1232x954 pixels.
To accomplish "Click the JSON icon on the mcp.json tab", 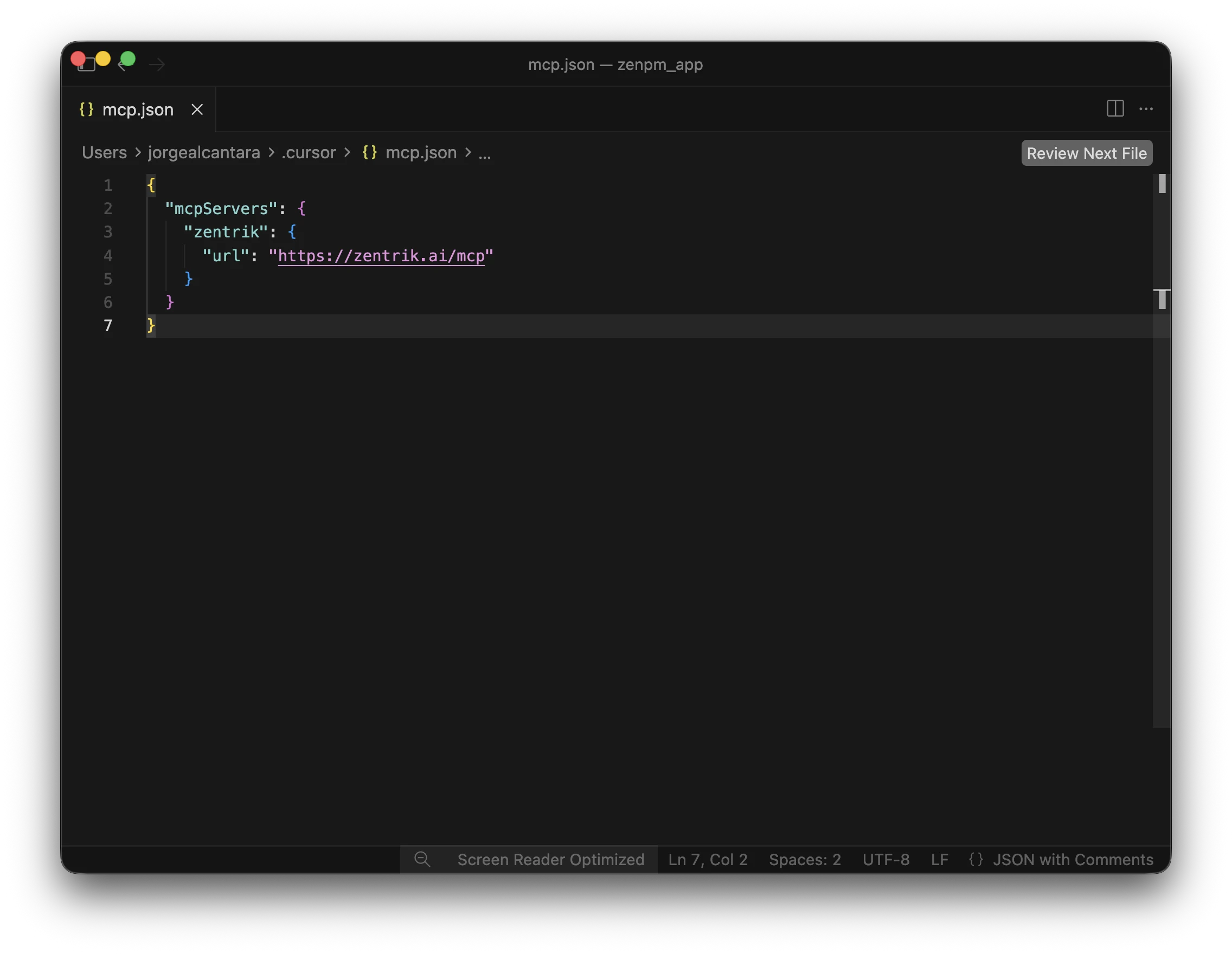I will coord(86,109).
